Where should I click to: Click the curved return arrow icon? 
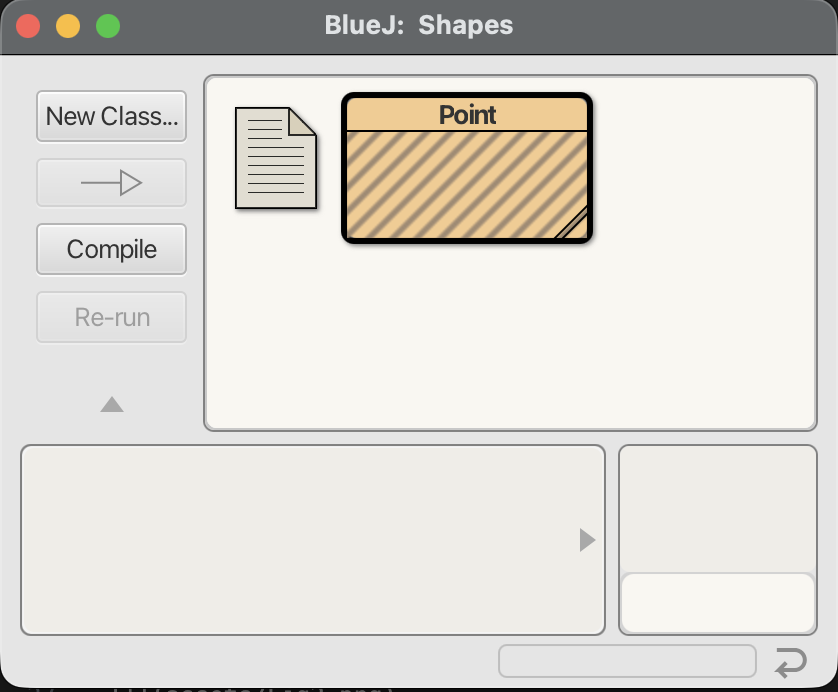790,662
